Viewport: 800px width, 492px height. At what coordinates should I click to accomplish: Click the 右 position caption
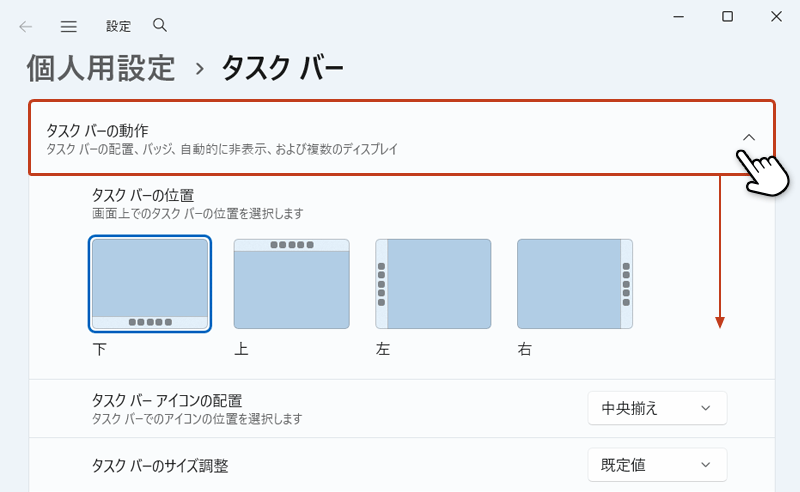pos(525,350)
